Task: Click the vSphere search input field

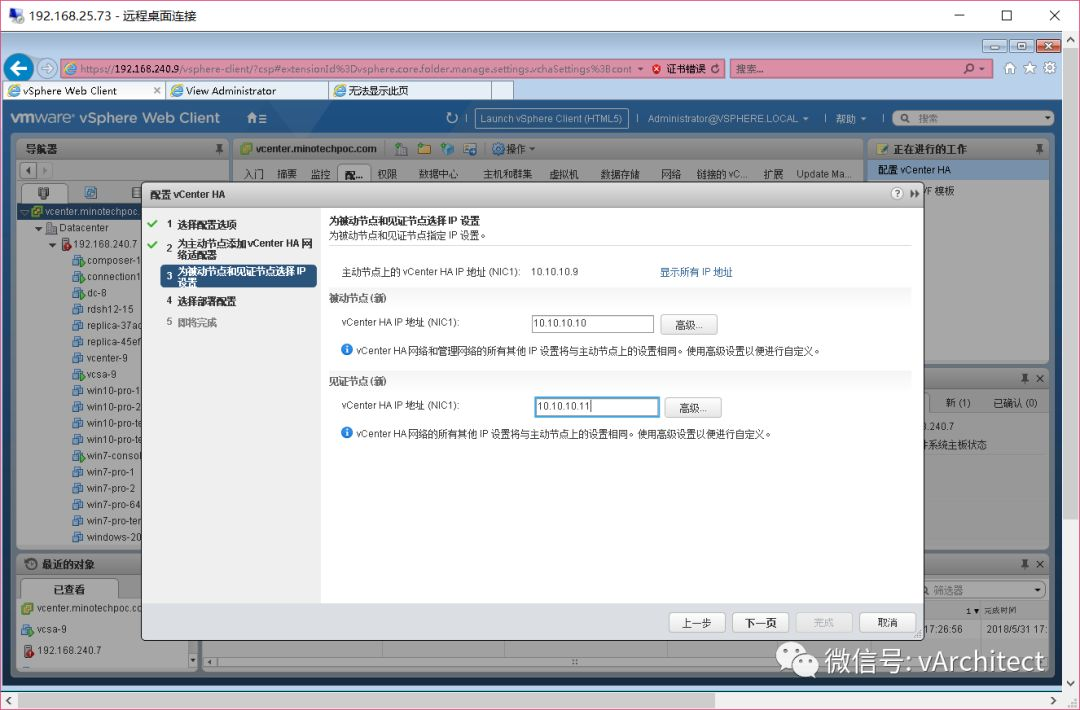Action: click(973, 118)
